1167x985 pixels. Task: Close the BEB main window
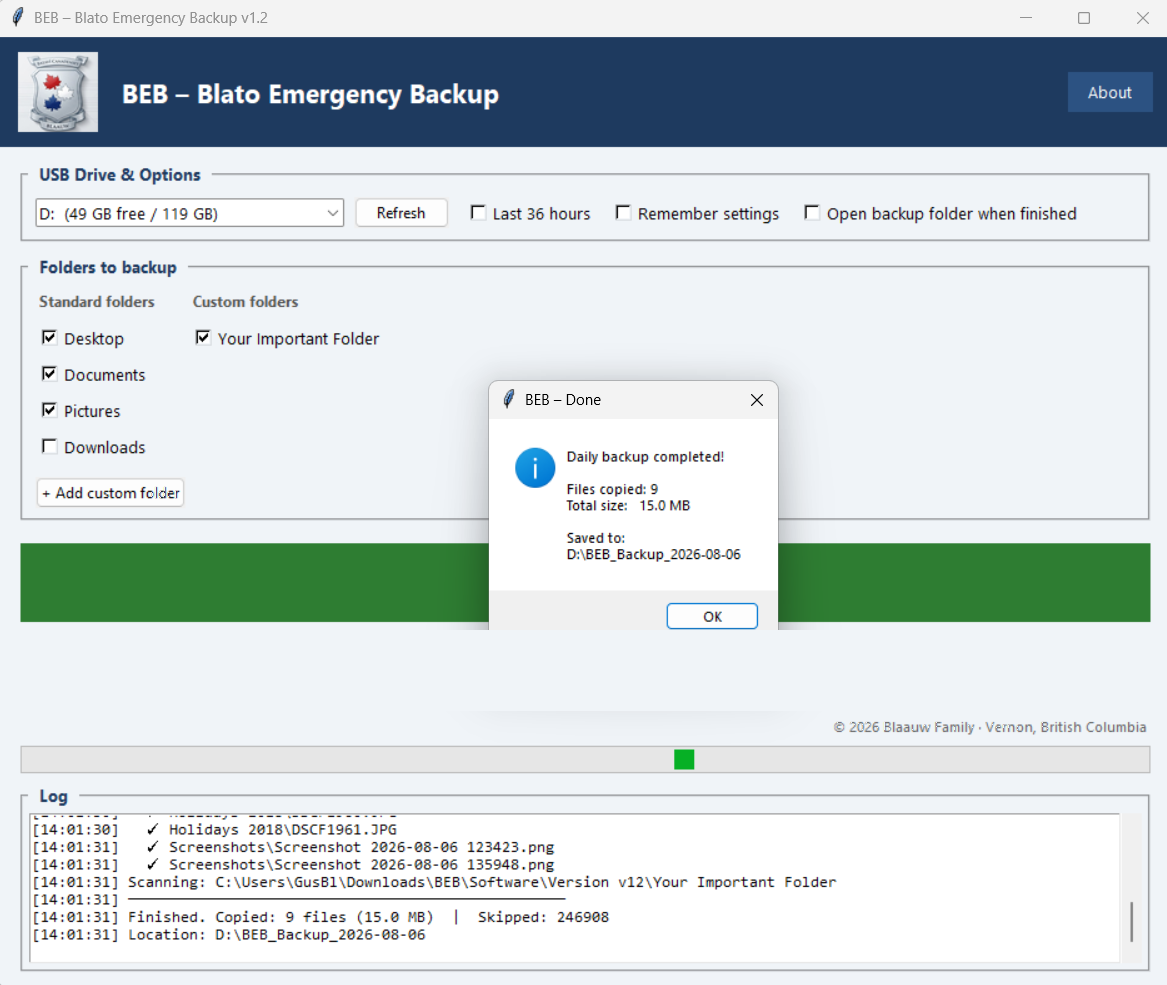click(1142, 17)
